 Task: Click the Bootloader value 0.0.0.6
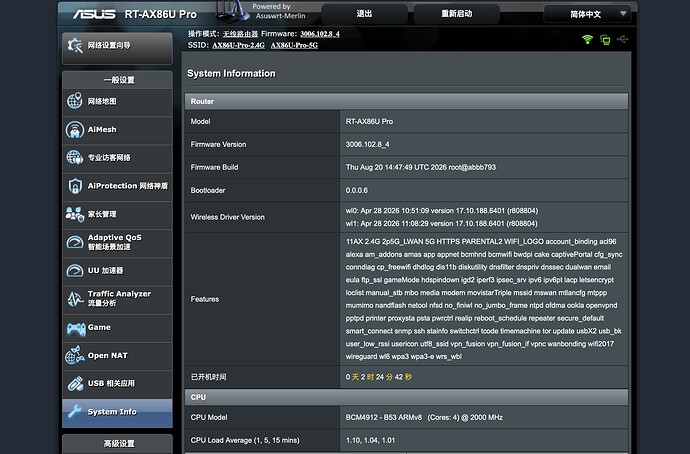click(356, 190)
